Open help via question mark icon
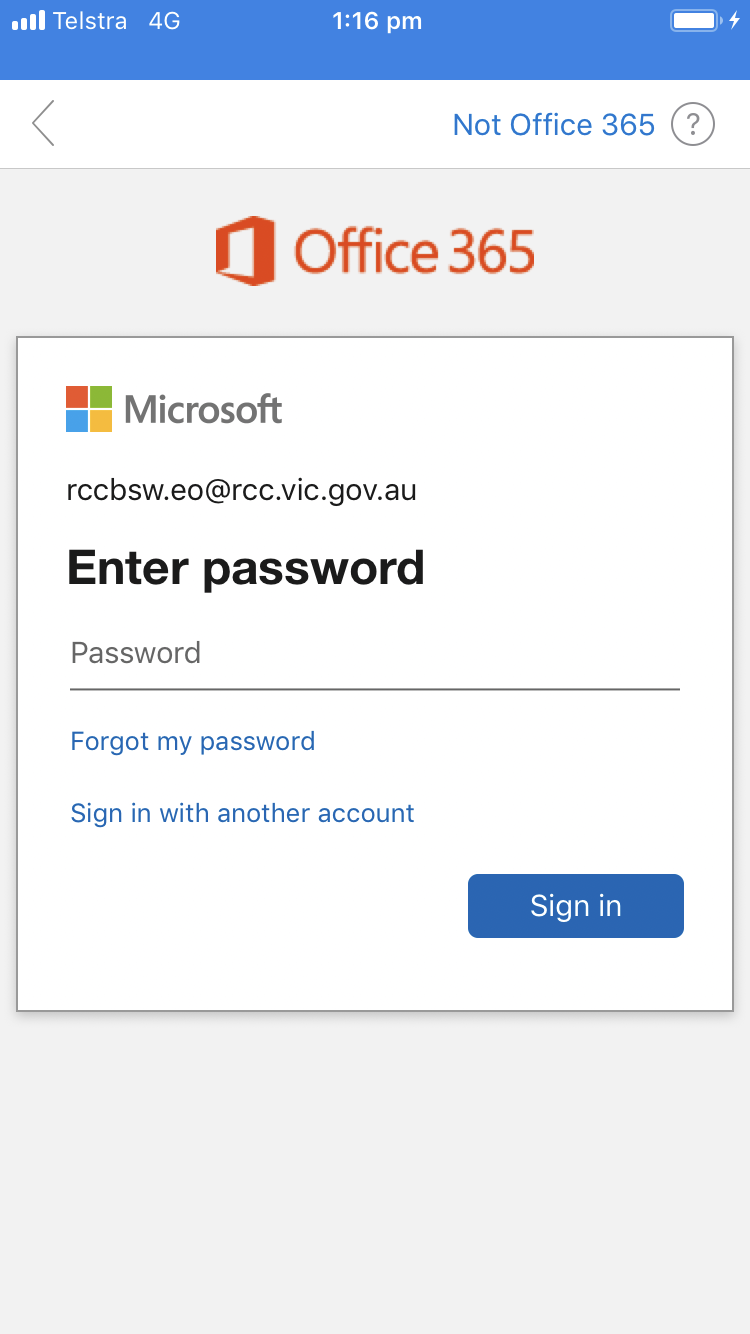The image size is (750, 1334). 693,125
